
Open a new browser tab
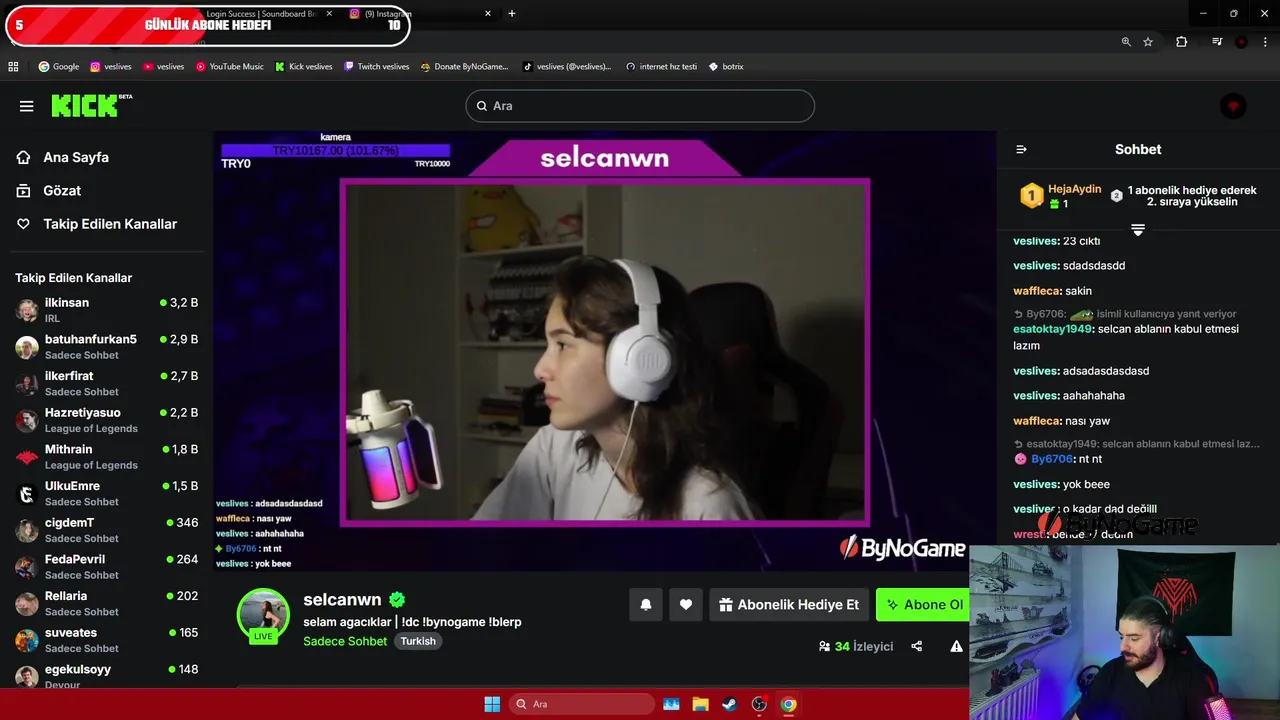click(x=512, y=14)
